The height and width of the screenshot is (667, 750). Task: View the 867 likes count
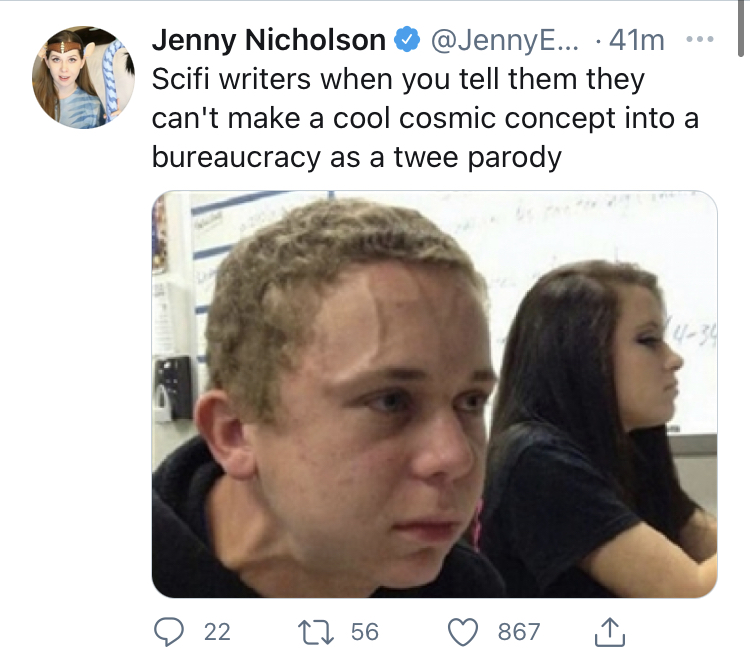pos(519,631)
